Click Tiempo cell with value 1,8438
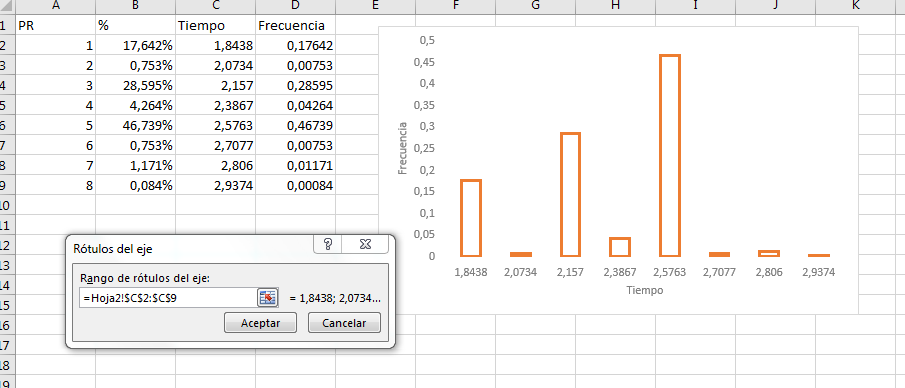 (x=216, y=46)
